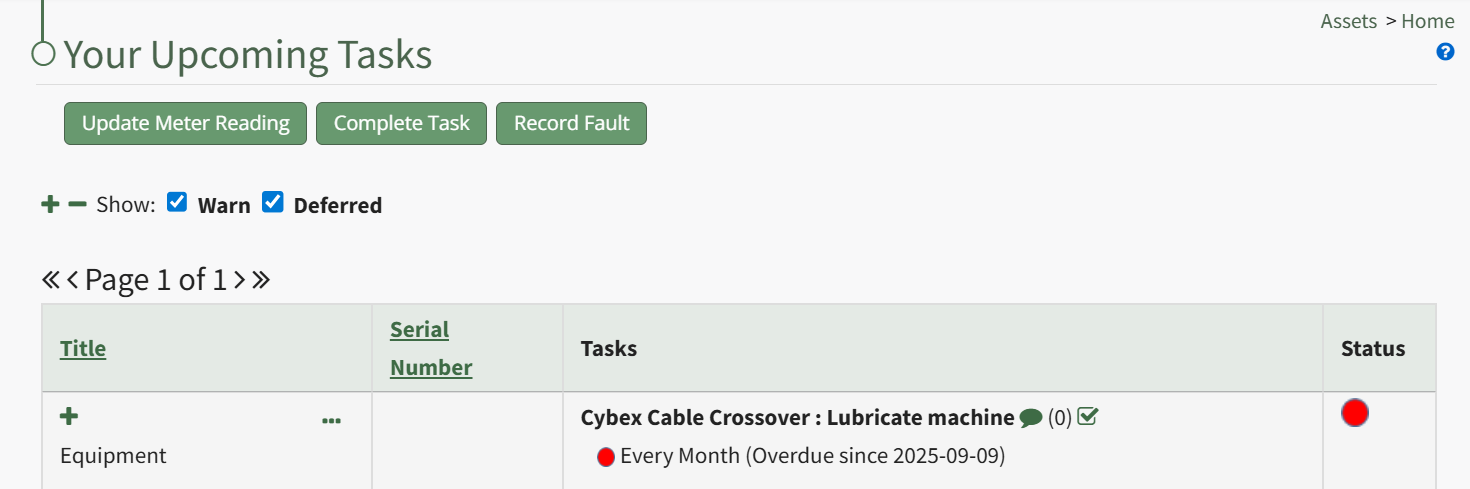The height and width of the screenshot is (489, 1470).
Task: Open comments for the Lubricate machine task
Action: coord(1031,418)
